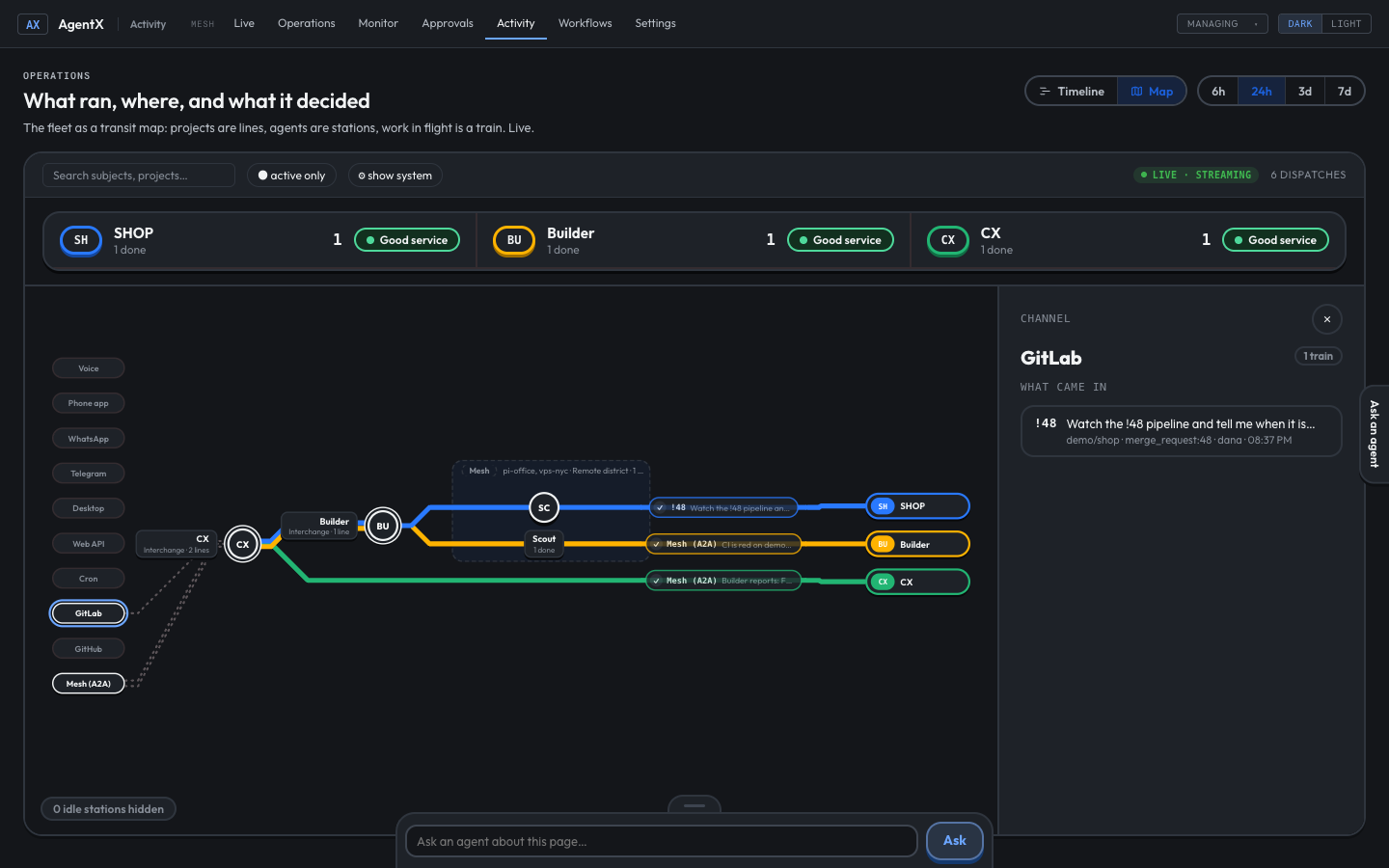The width and height of the screenshot is (1389, 868).
Task: Click the Builder Interchange 1 line label
Action: [x=319, y=527]
